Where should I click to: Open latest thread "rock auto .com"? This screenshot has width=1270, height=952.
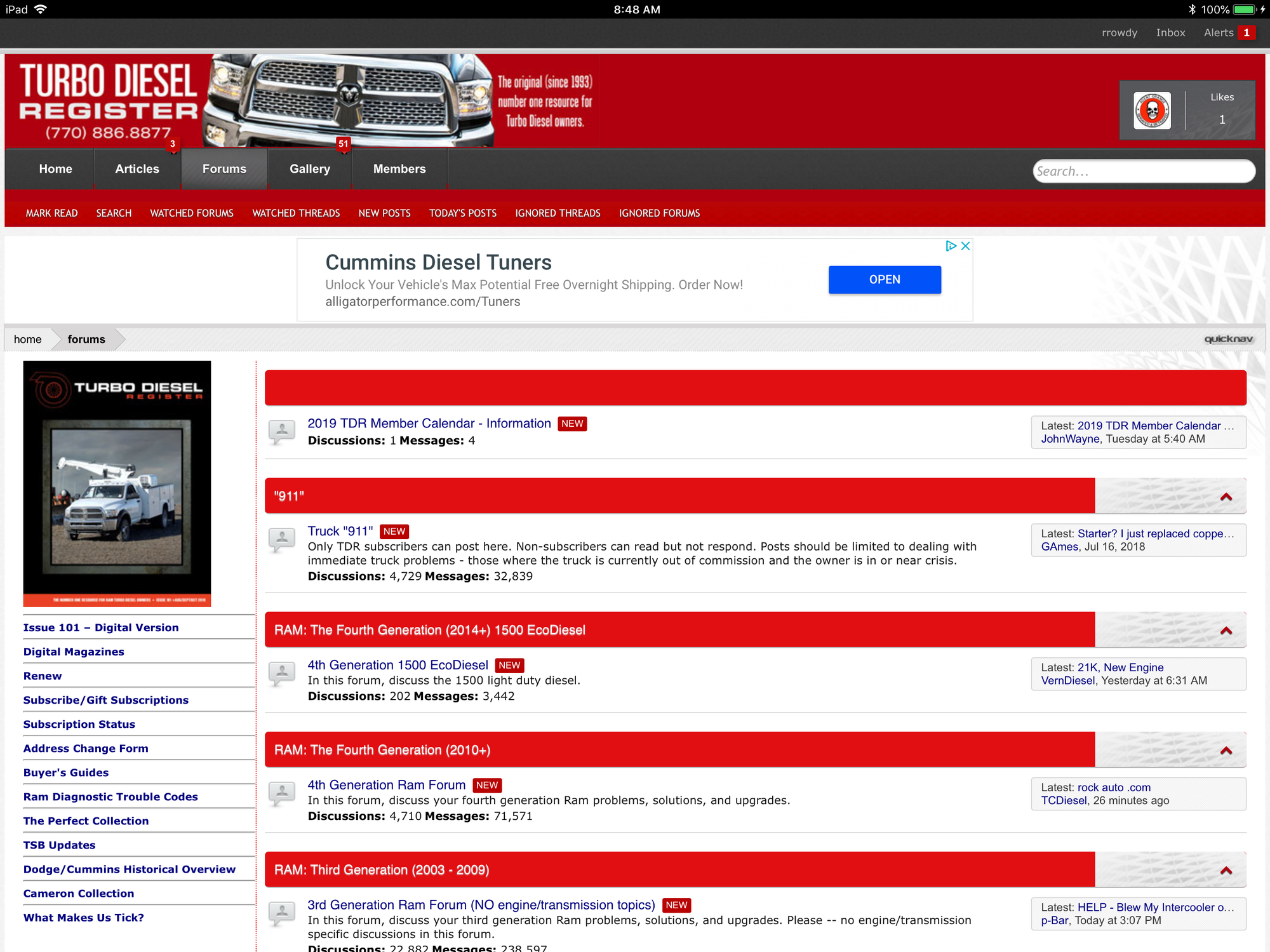(x=1114, y=788)
